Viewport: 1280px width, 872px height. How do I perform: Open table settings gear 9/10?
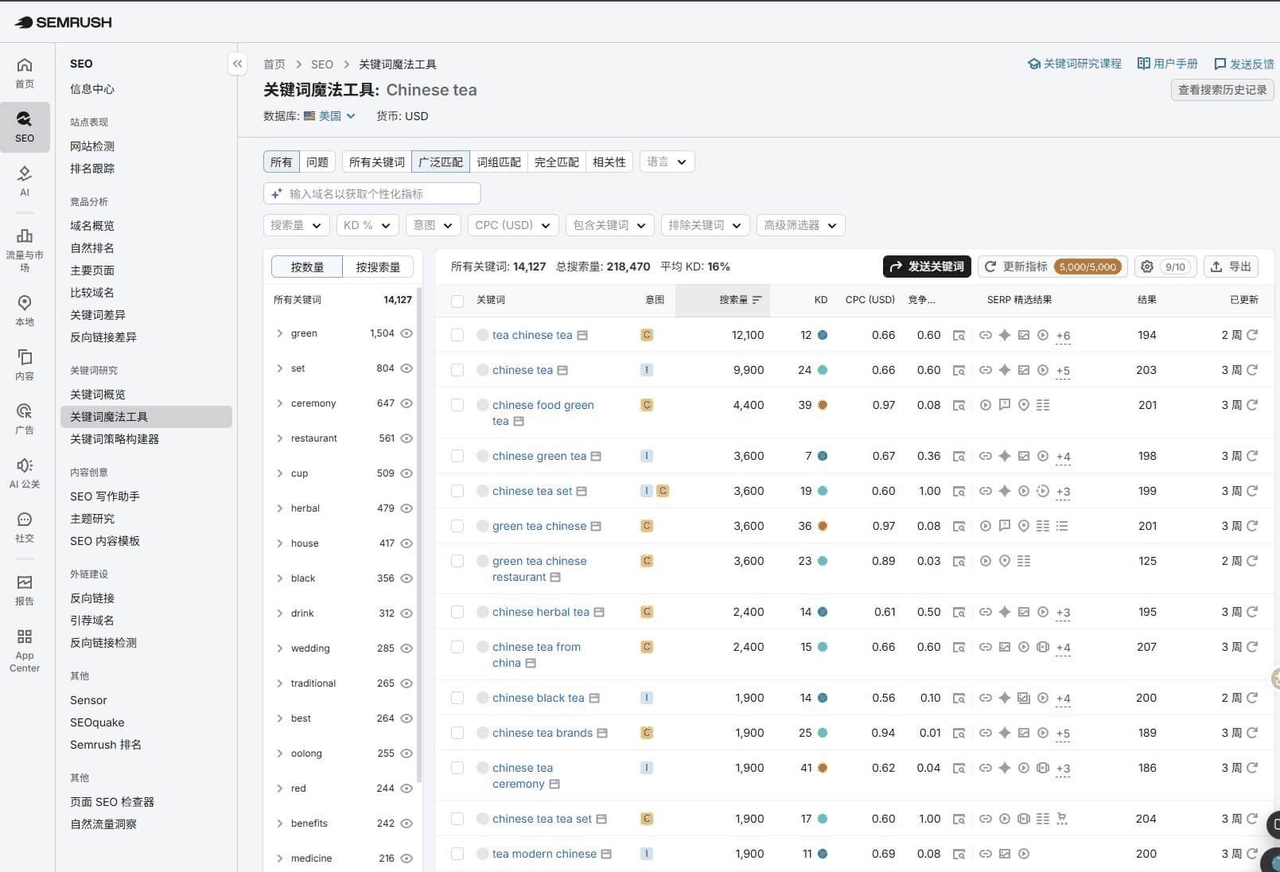(x=1165, y=267)
